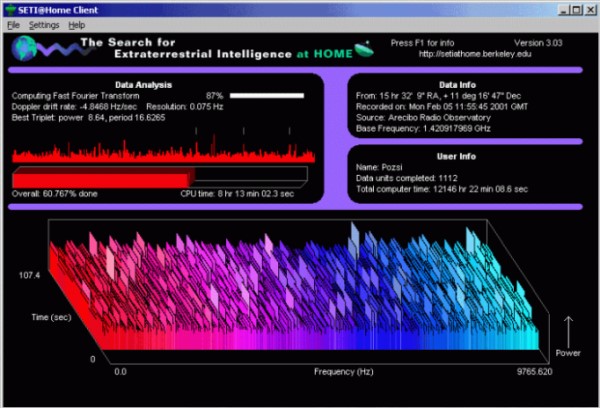
Task: Click the 'Version 3.03' text
Action: click(538, 43)
